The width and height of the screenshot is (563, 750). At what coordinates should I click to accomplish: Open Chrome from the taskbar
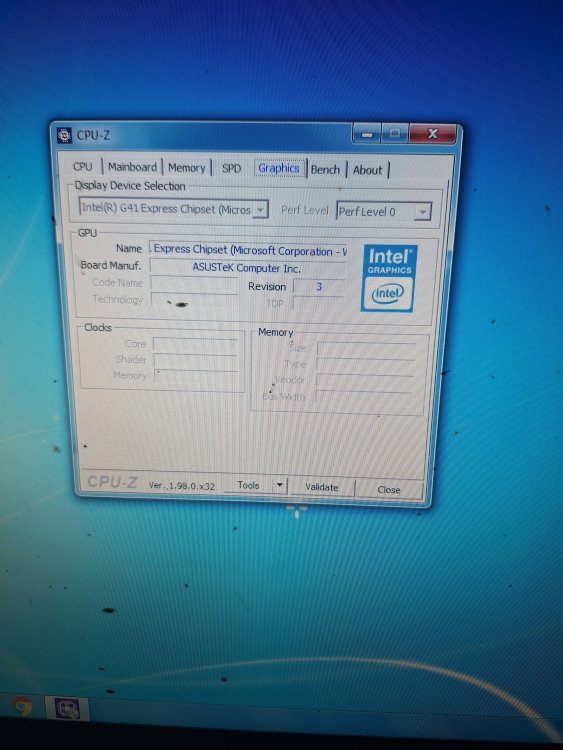22,706
